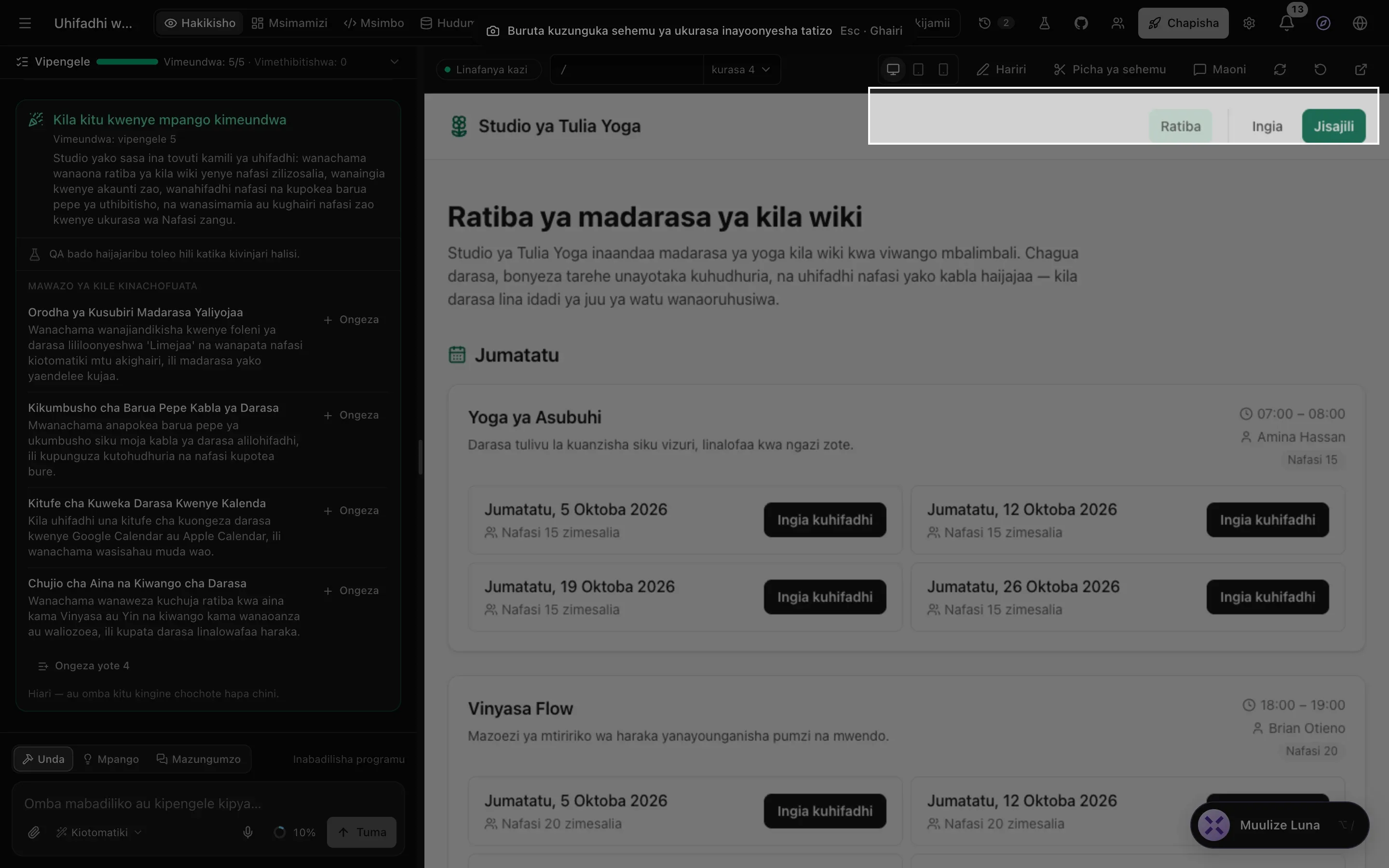Click the Omba mabadiliko prompt input

coord(208,803)
